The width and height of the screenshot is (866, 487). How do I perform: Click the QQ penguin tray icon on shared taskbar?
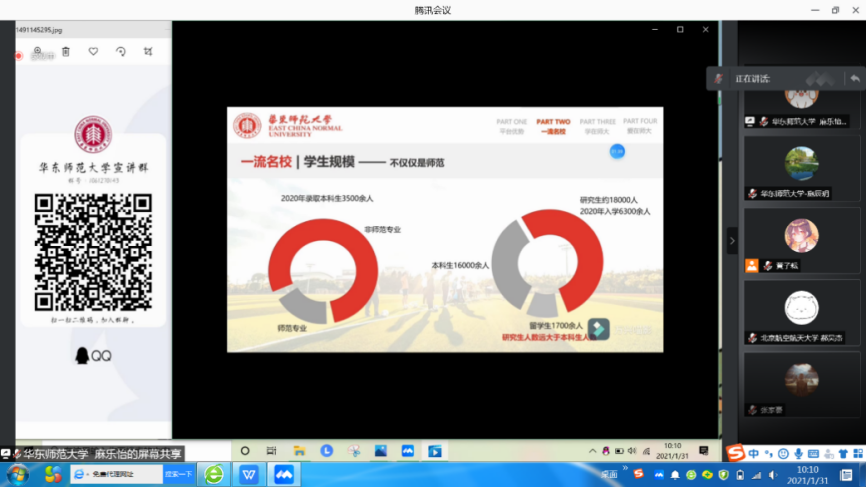[606, 451]
